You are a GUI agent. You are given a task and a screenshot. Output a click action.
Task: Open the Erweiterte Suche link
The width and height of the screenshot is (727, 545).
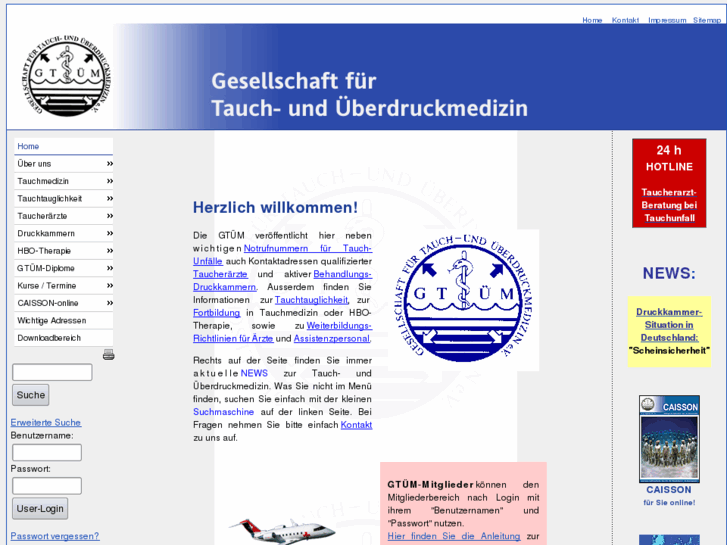coord(46,423)
